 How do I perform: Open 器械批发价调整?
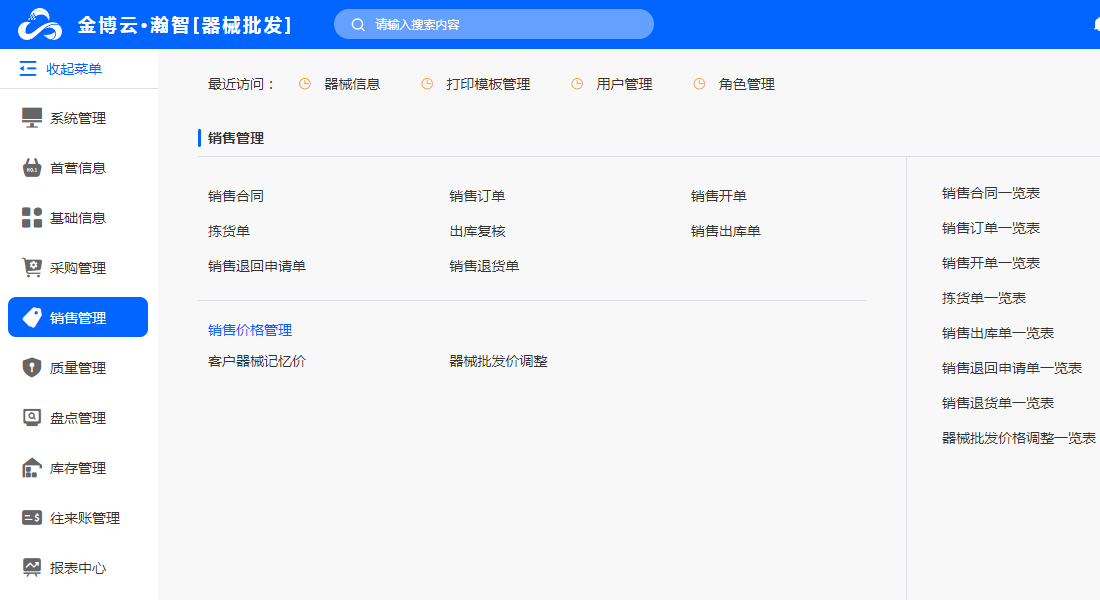[x=498, y=362]
